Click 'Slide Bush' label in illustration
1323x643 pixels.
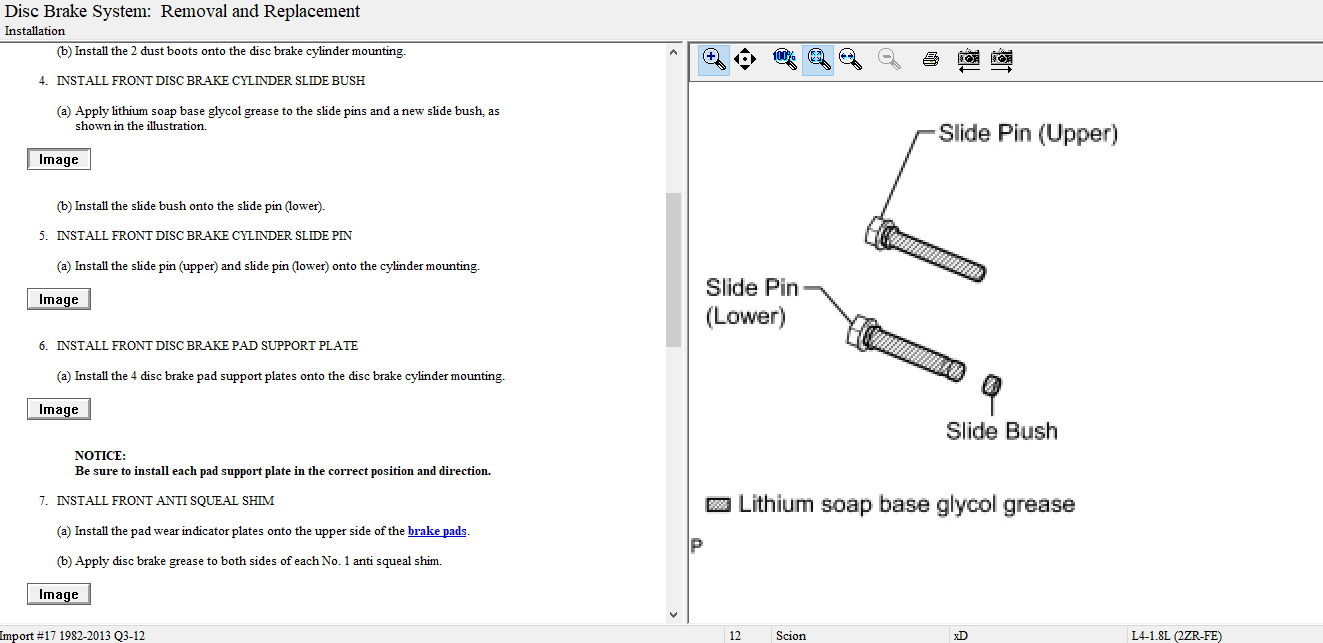[1001, 431]
